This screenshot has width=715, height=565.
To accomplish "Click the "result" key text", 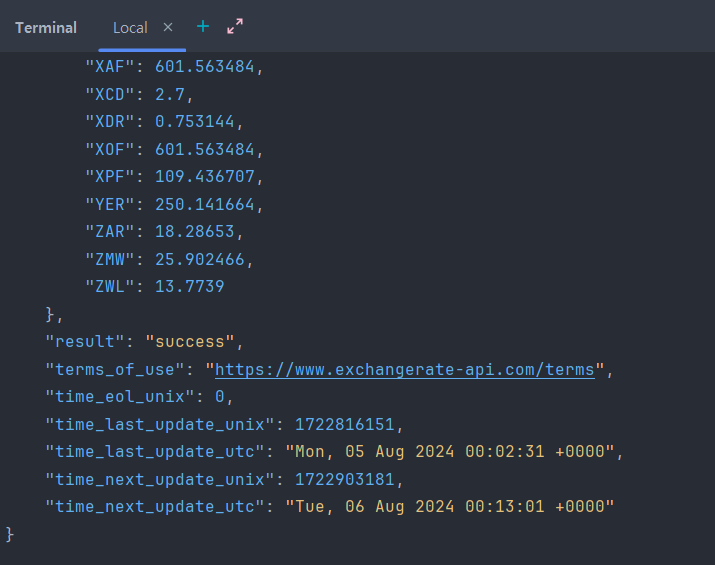I will (85, 342).
